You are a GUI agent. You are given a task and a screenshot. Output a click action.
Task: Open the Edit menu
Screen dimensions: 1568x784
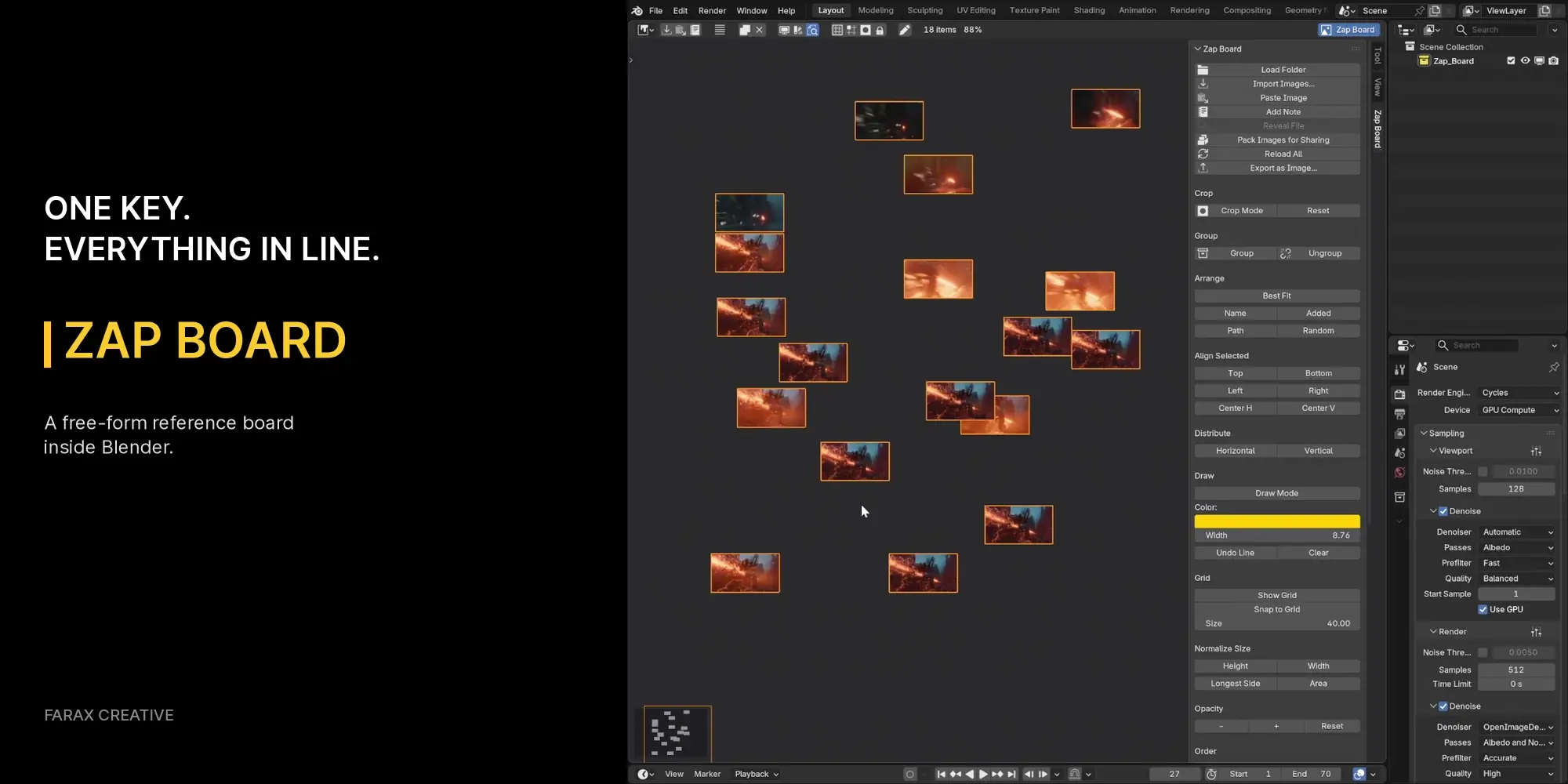tap(681, 11)
